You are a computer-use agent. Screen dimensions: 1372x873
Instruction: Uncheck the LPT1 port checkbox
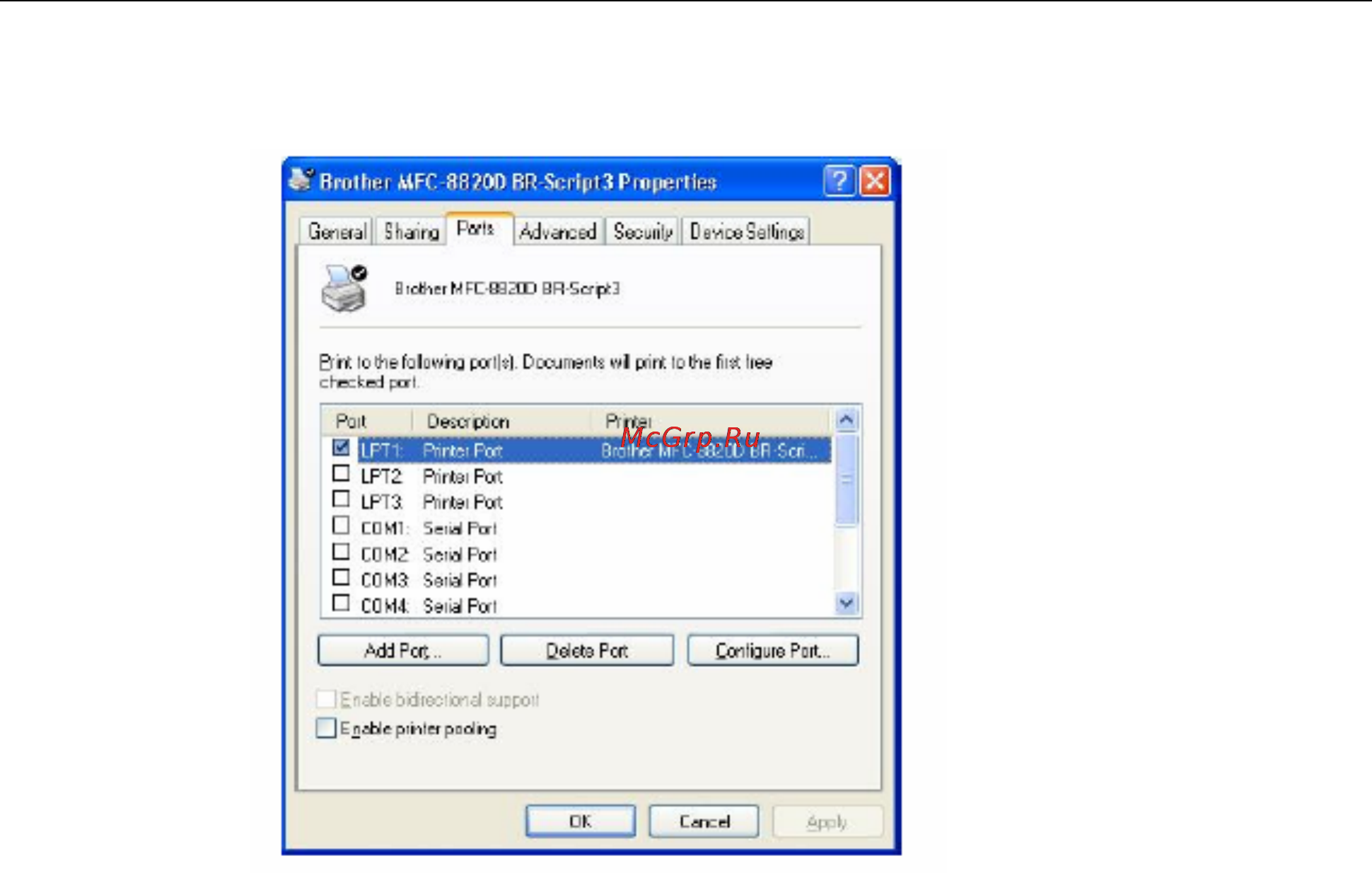coord(341,448)
